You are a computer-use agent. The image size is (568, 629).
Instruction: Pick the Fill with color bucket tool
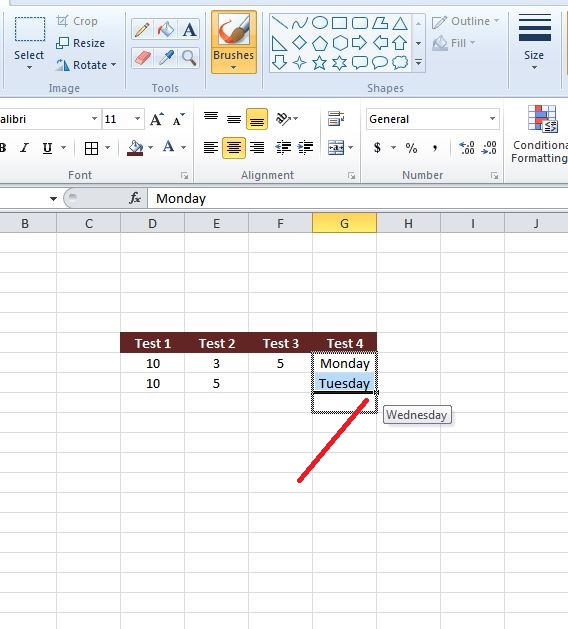(166, 30)
